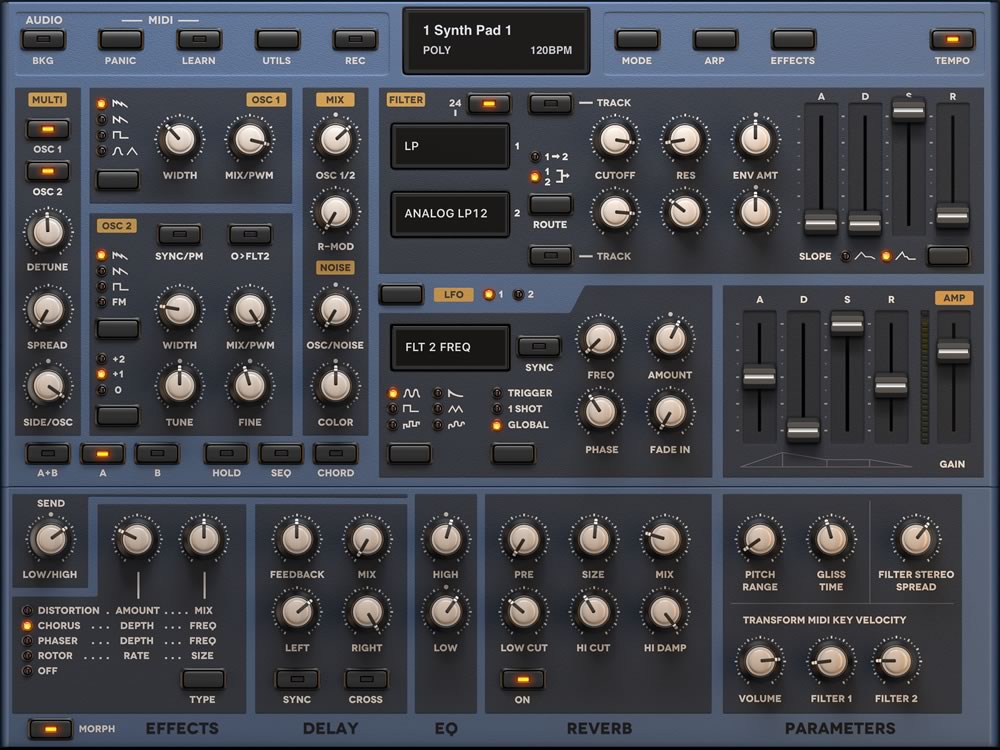The width and height of the screenshot is (1000, 750).
Task: Toggle the OSC 2 multi button
Action: pos(48,172)
